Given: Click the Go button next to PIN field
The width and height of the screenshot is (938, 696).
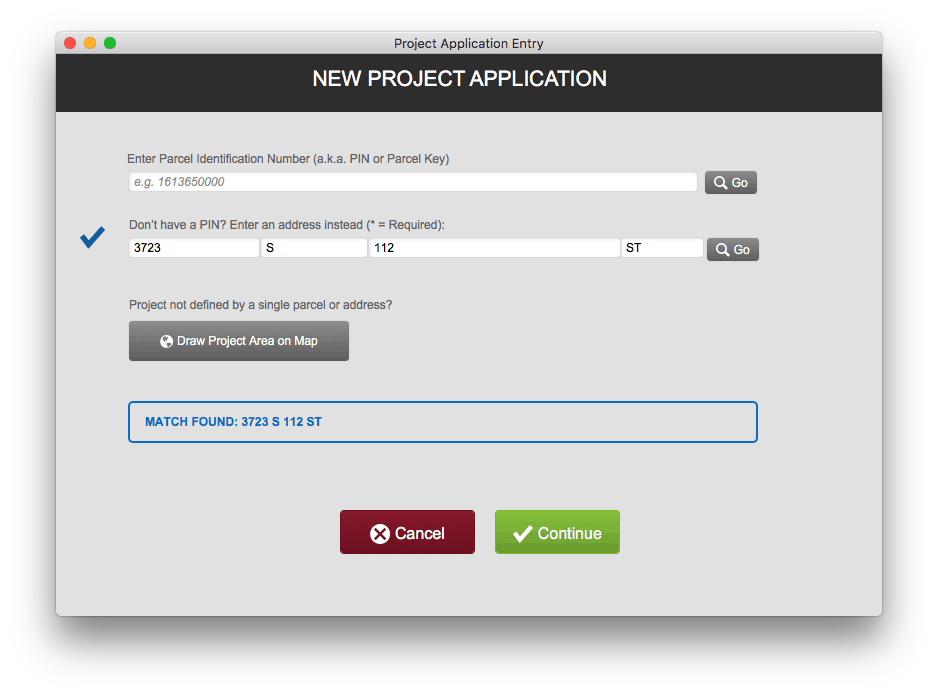Looking at the screenshot, I should coord(730,183).
